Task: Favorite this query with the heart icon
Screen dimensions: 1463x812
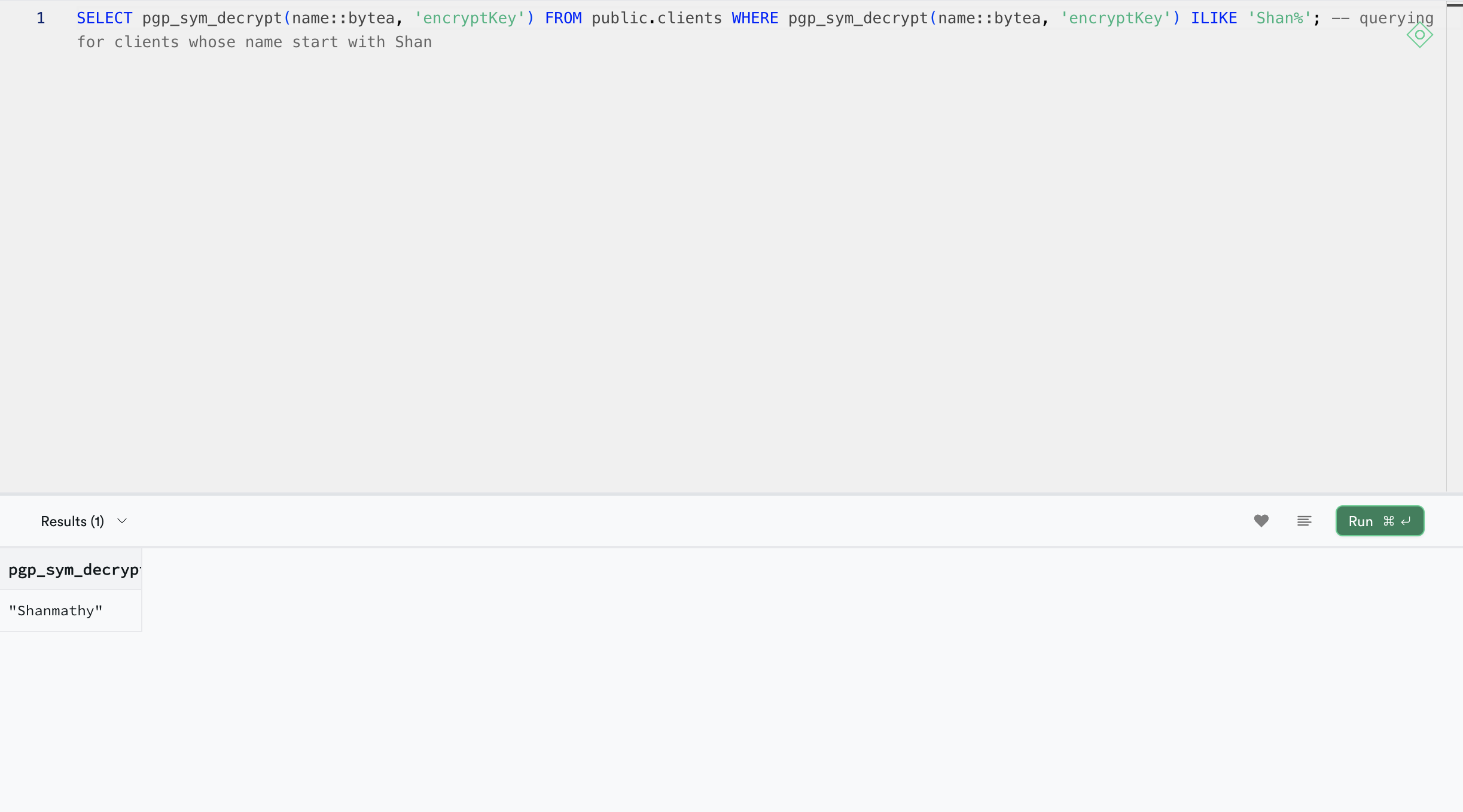Action: (1261, 521)
